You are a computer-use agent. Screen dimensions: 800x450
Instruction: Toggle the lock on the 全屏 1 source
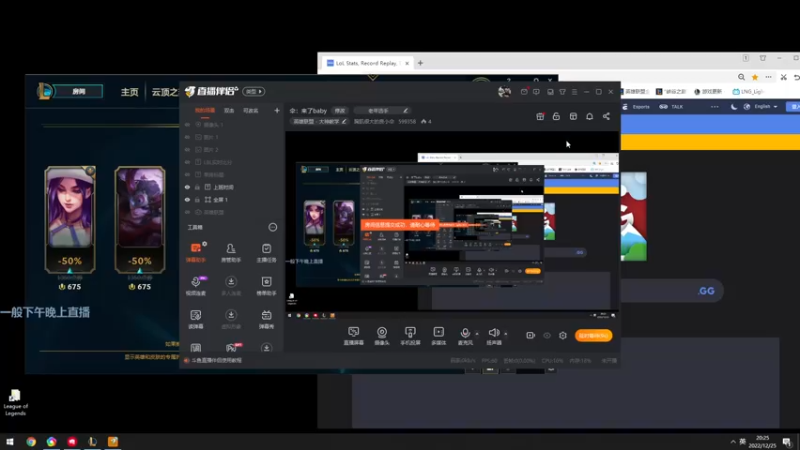click(197, 199)
